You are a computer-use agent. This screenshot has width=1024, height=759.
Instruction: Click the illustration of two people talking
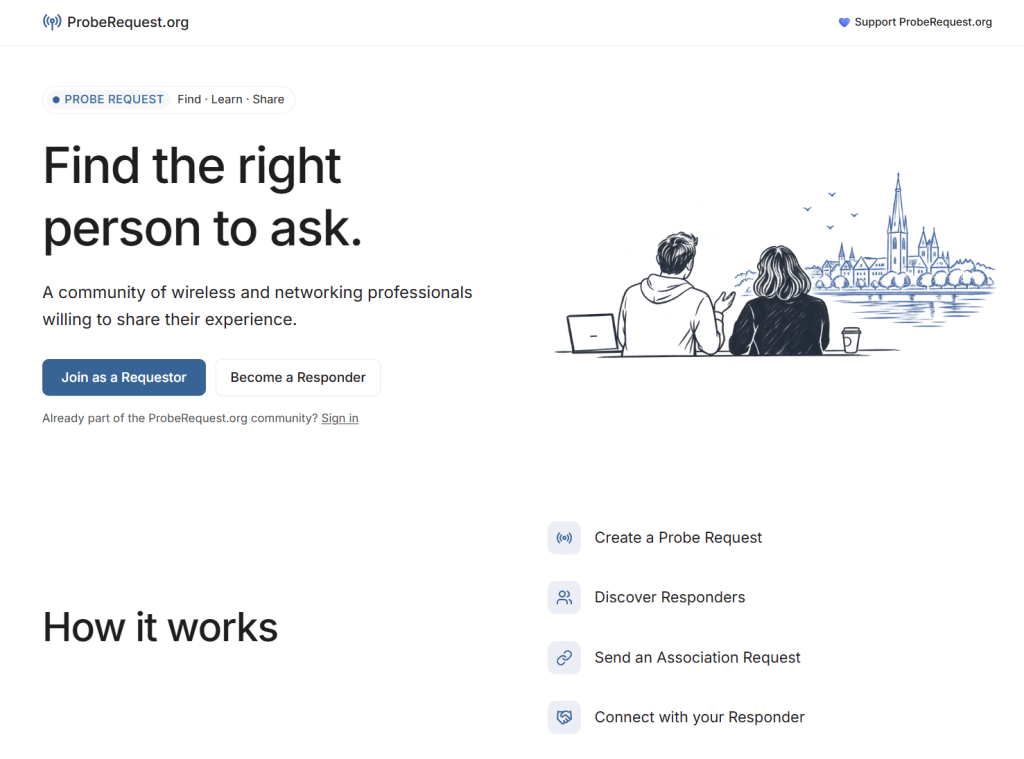775,265
